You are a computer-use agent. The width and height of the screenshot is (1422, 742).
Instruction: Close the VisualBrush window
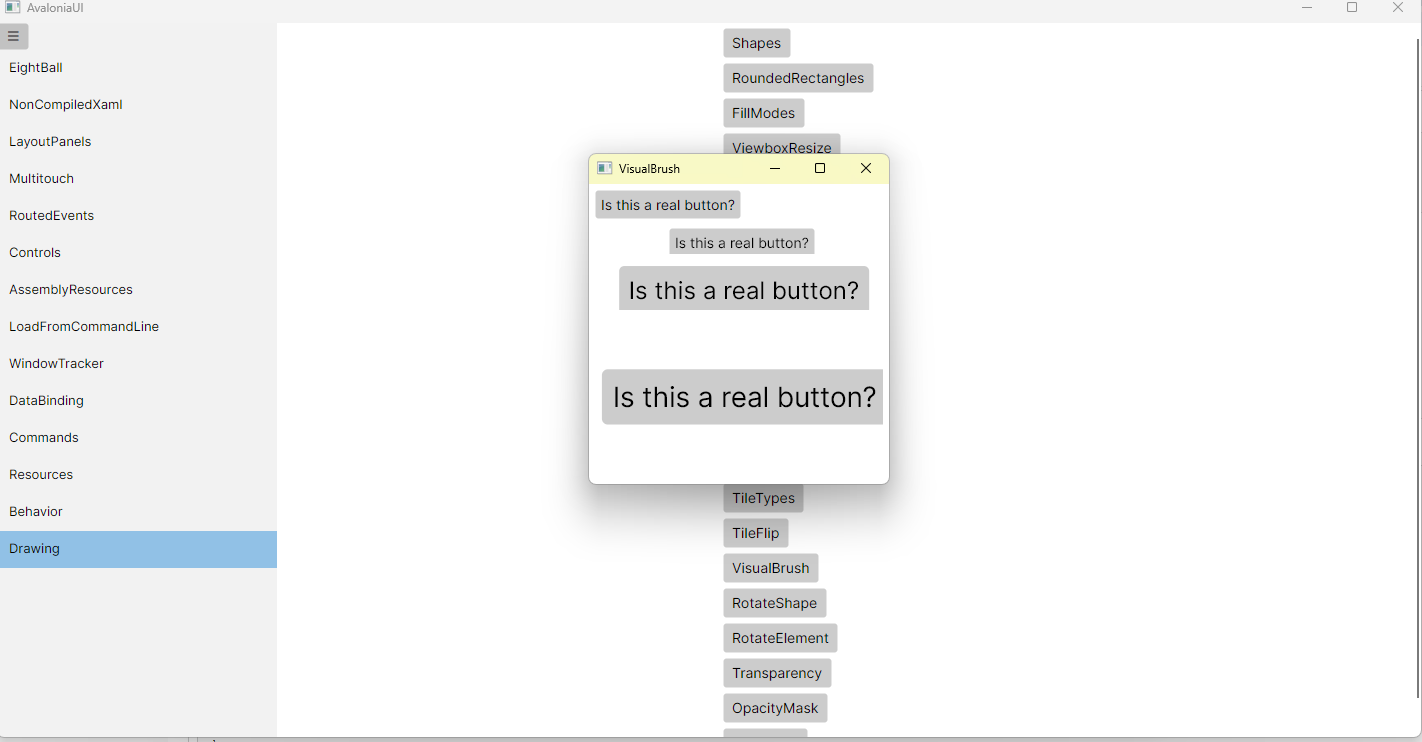tap(866, 168)
